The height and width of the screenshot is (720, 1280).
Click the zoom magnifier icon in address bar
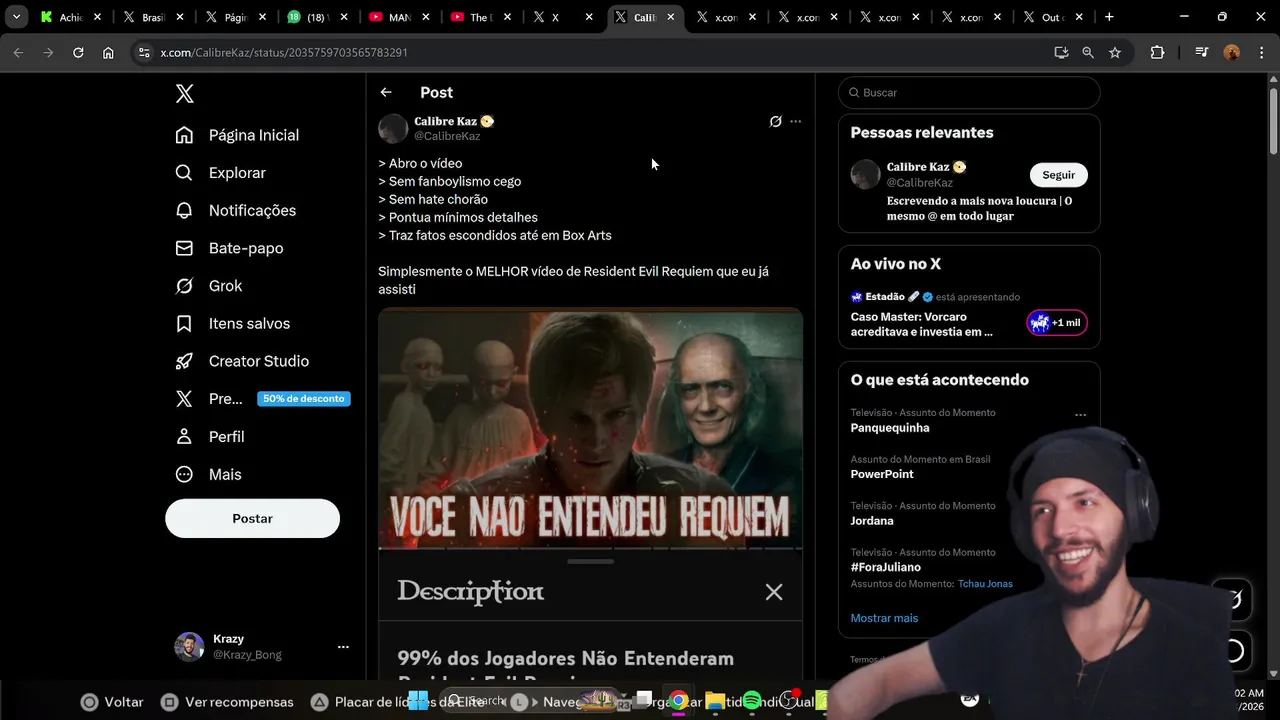(1088, 52)
